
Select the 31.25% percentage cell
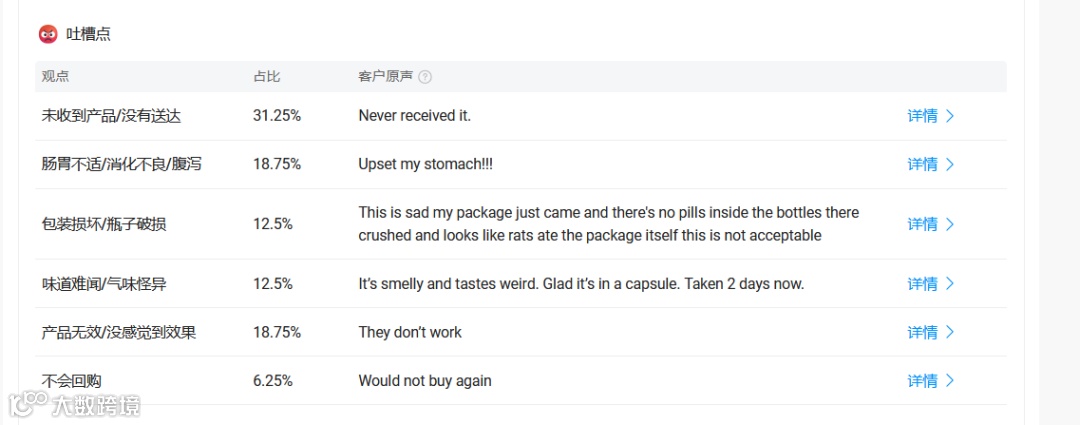point(277,116)
